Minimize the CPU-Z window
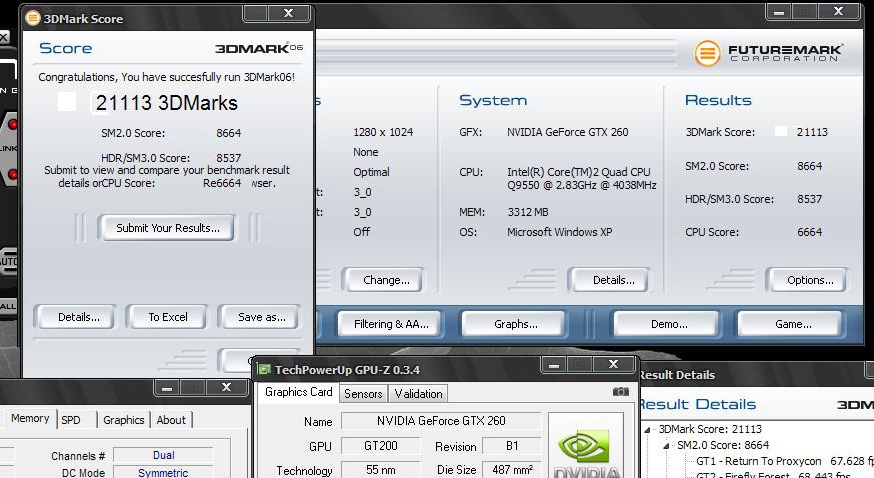The width and height of the screenshot is (874, 478). pos(167,388)
